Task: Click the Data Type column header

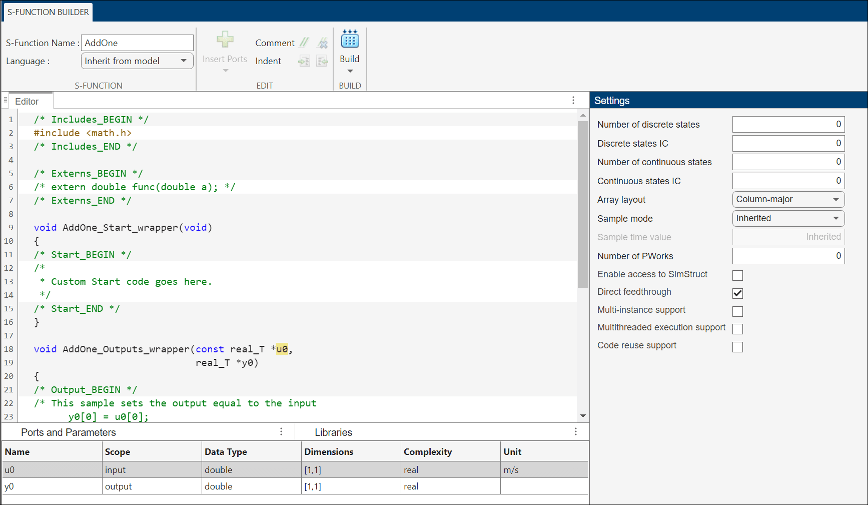Action: 251,452
